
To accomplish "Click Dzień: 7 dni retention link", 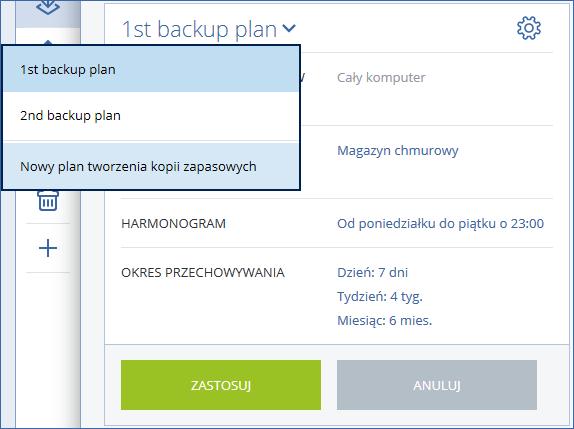I will (372, 272).
